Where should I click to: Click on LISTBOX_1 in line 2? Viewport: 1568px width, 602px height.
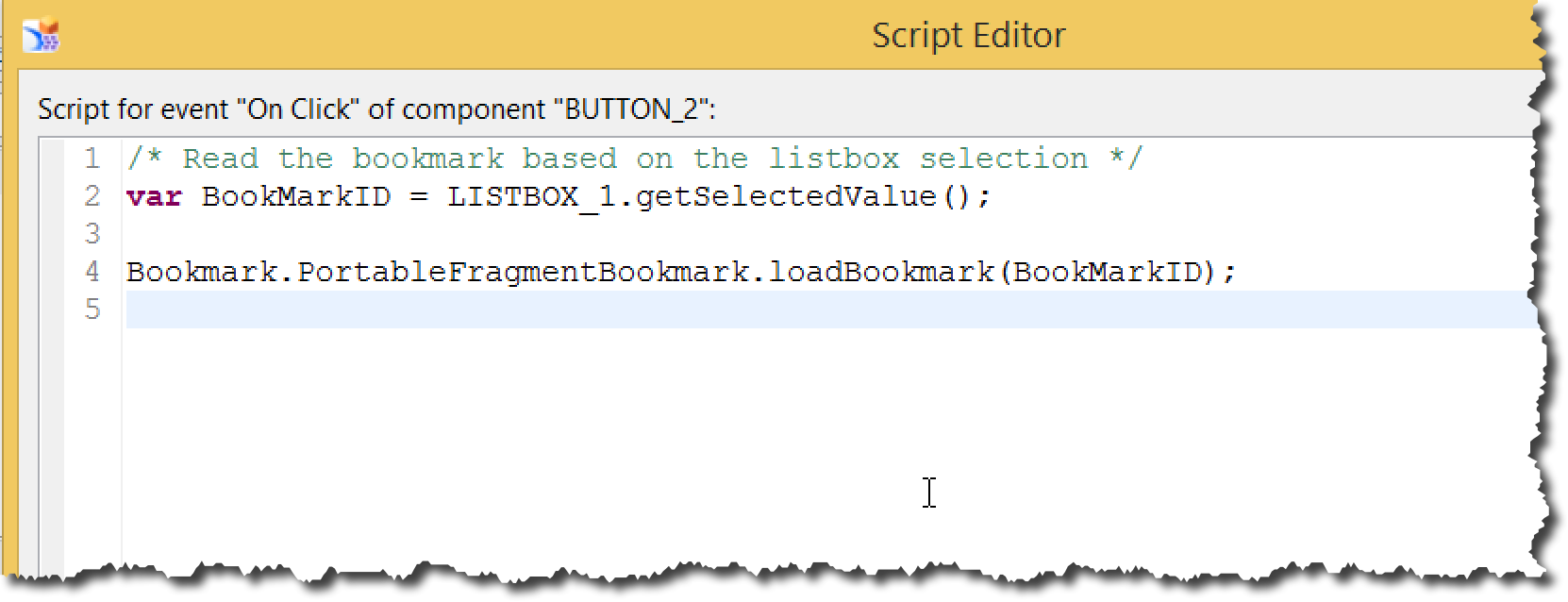click(530, 196)
